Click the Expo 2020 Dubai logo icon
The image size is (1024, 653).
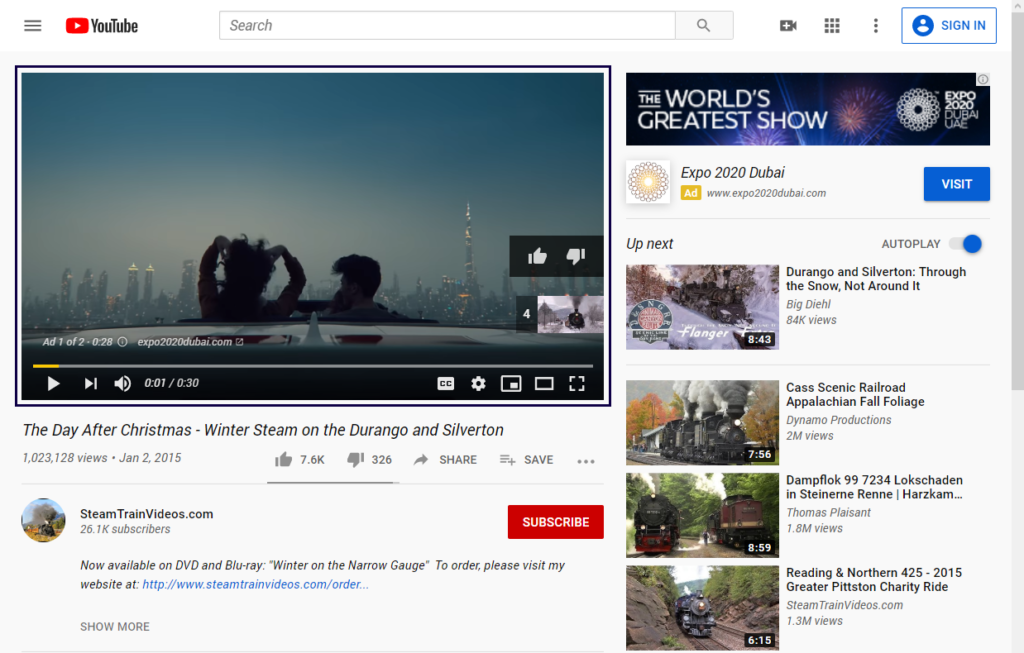(x=648, y=182)
